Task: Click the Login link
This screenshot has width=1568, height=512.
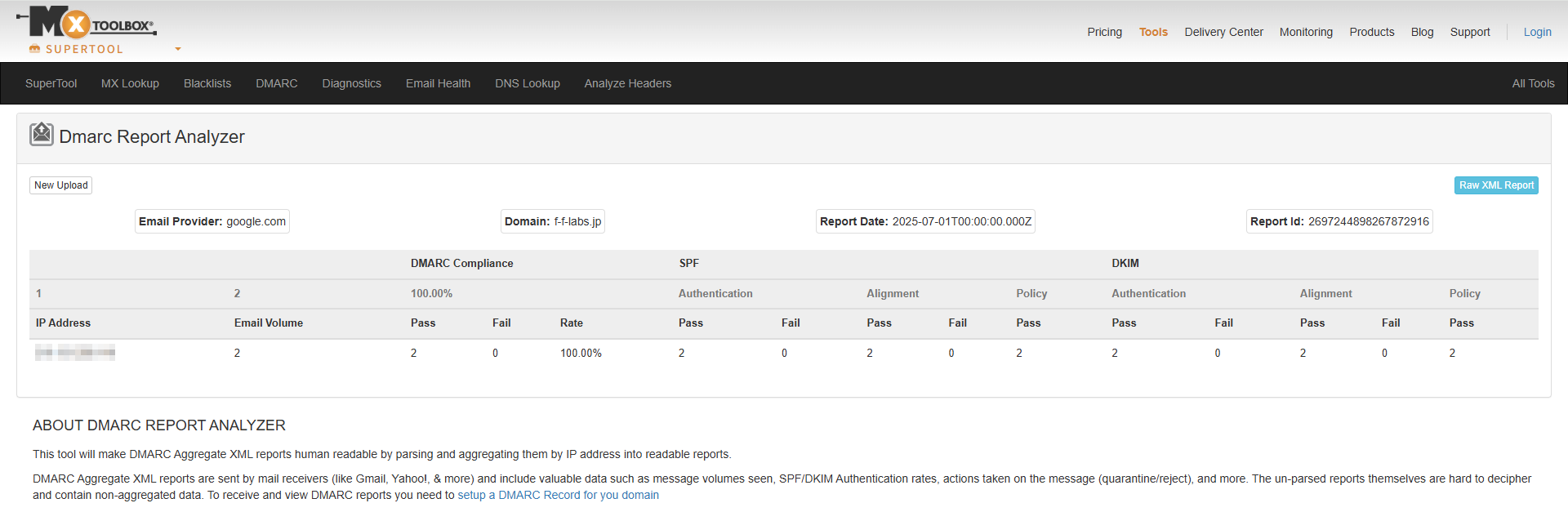Action: click(x=1537, y=32)
